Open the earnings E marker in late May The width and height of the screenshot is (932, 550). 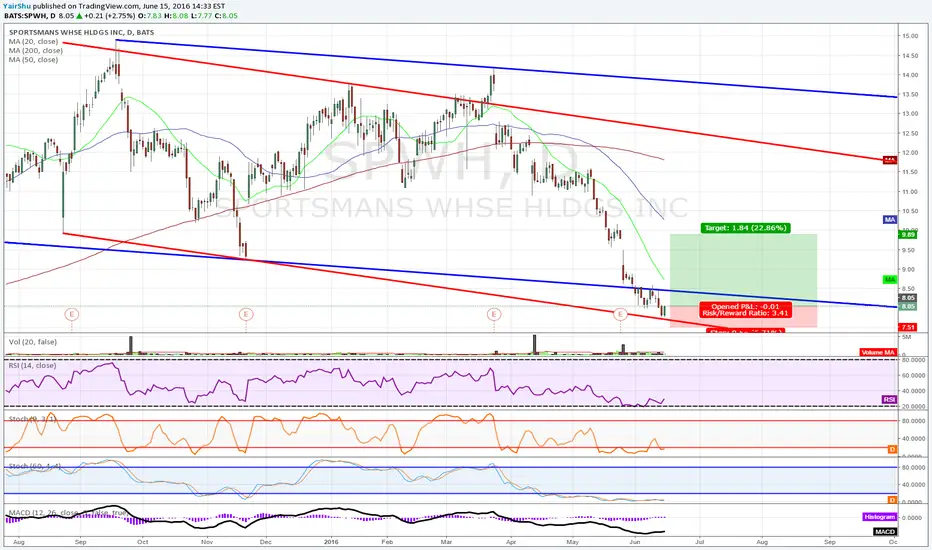(620, 314)
